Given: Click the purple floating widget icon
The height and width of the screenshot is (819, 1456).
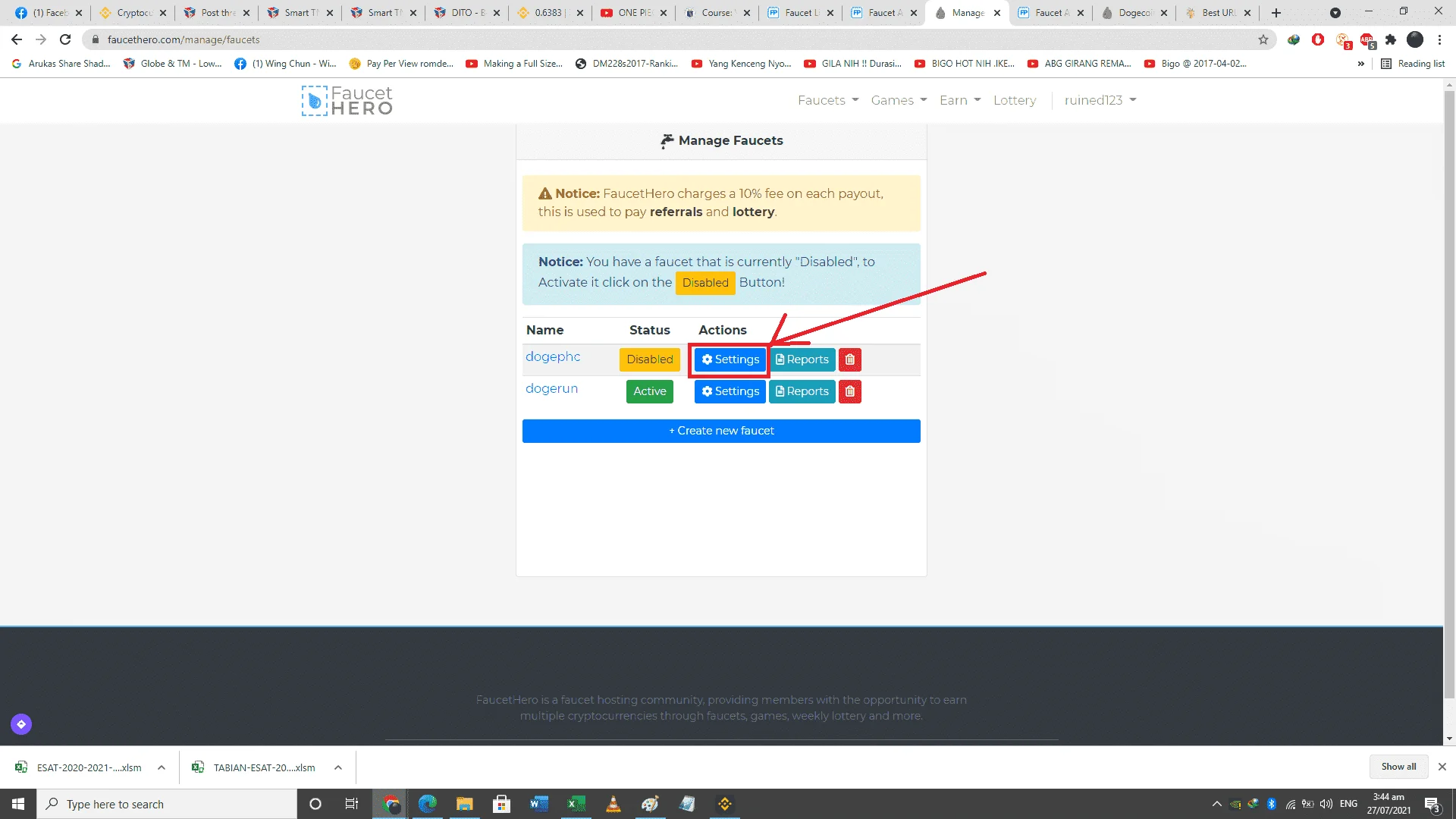Looking at the screenshot, I should click(x=21, y=724).
